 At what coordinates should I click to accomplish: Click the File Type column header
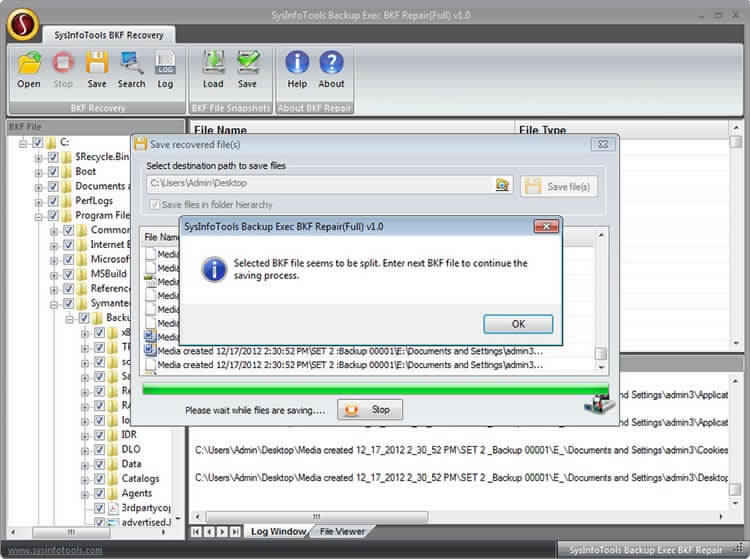(621, 129)
